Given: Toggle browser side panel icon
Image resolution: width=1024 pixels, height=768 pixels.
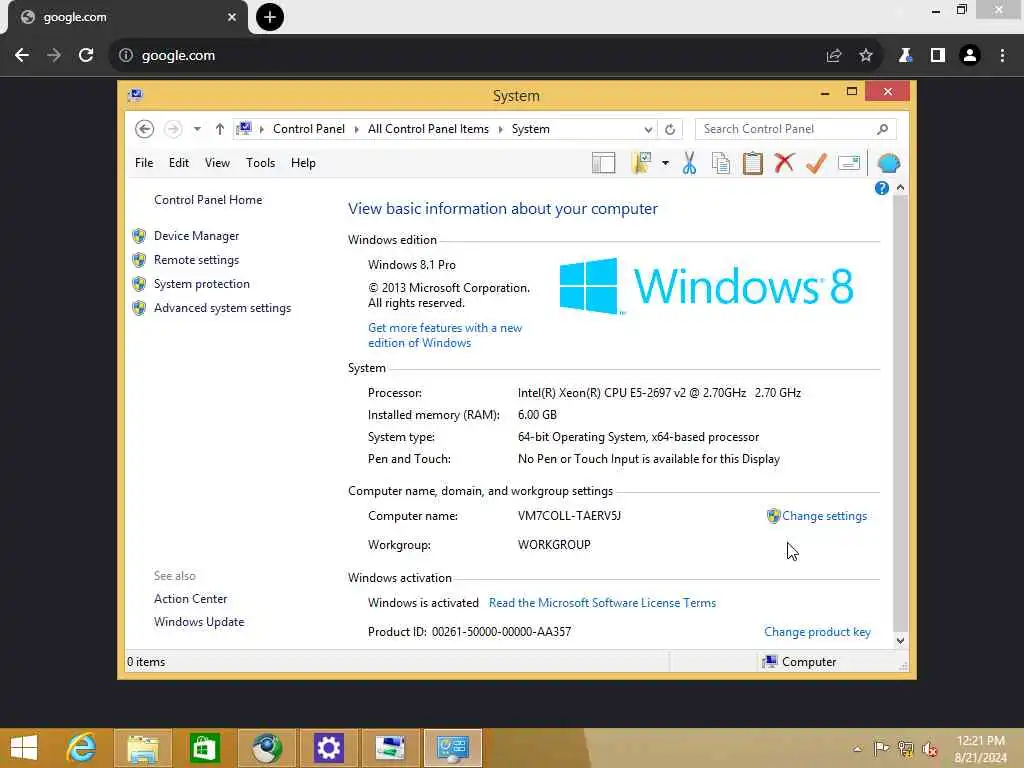Looking at the screenshot, I should 938,56.
